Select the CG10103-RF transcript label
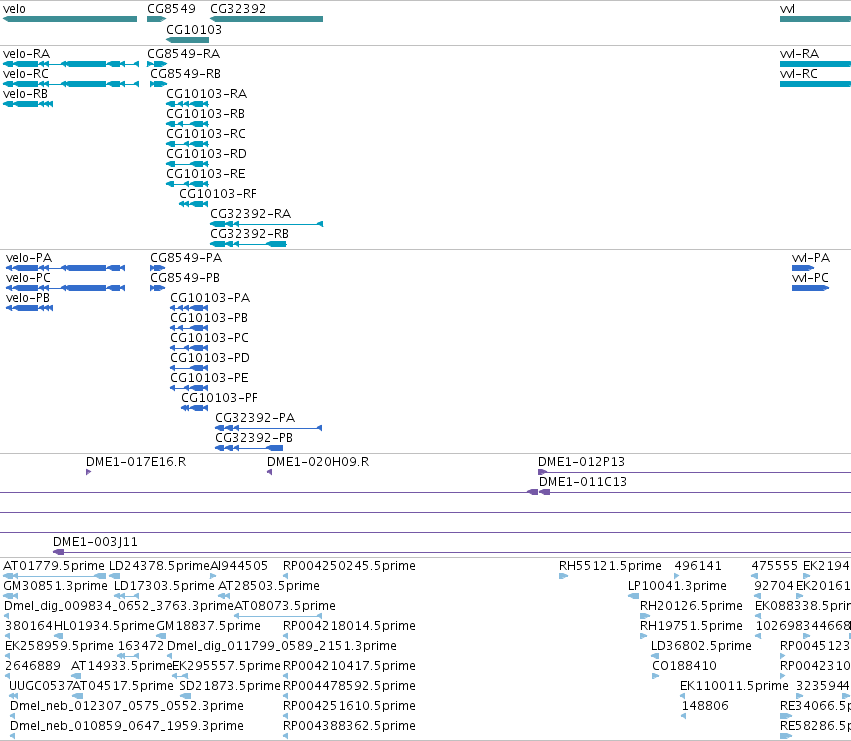The image size is (851, 741). tap(218, 194)
